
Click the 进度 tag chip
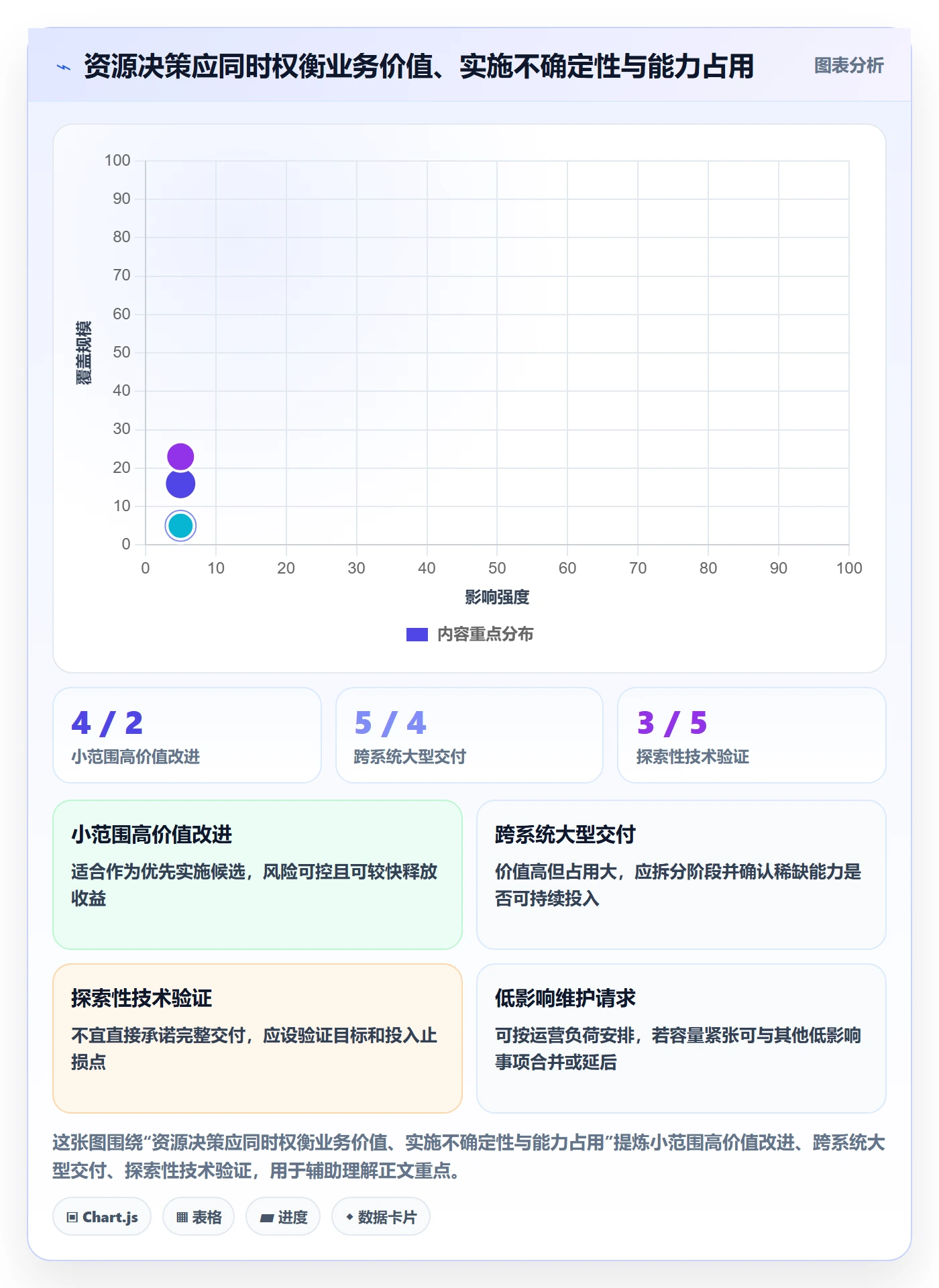(x=283, y=1217)
